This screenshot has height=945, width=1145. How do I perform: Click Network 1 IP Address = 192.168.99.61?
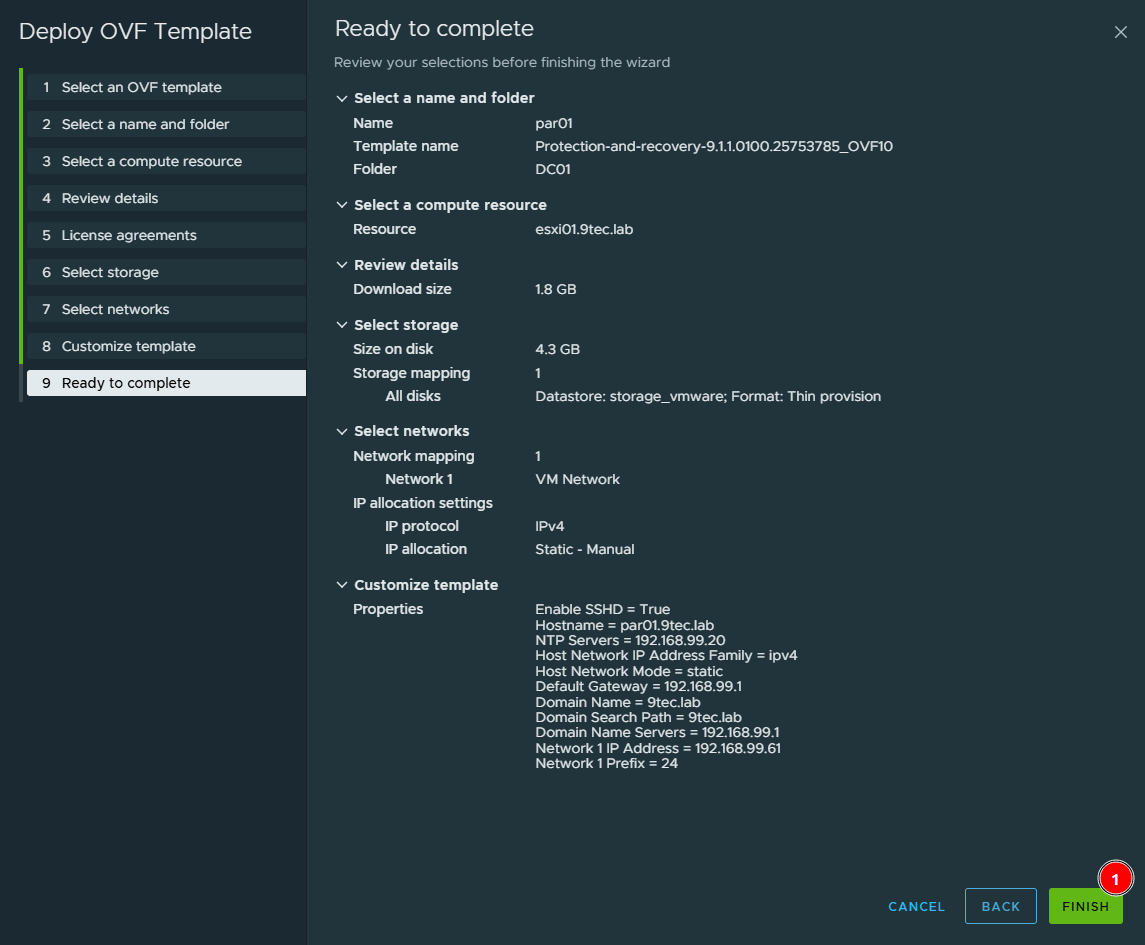pyautogui.click(x=658, y=749)
